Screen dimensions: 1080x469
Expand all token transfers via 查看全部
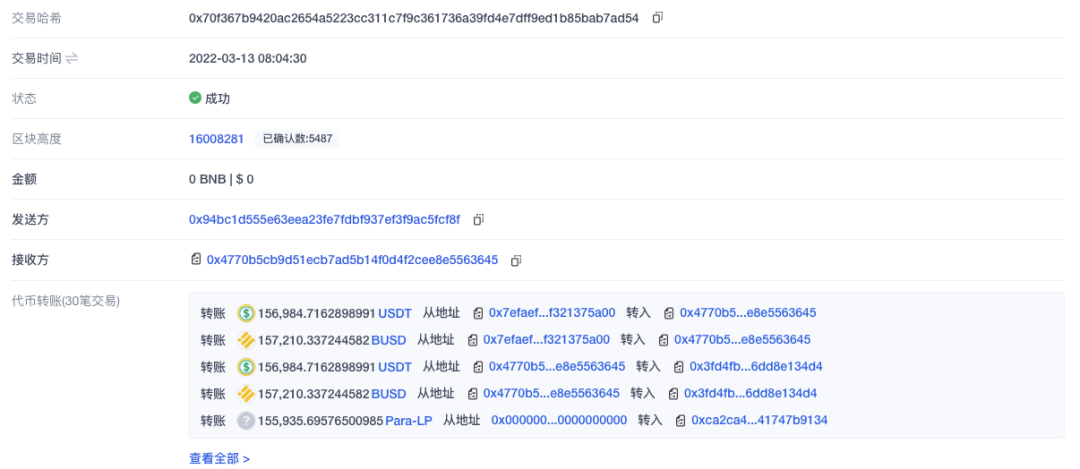[220, 459]
